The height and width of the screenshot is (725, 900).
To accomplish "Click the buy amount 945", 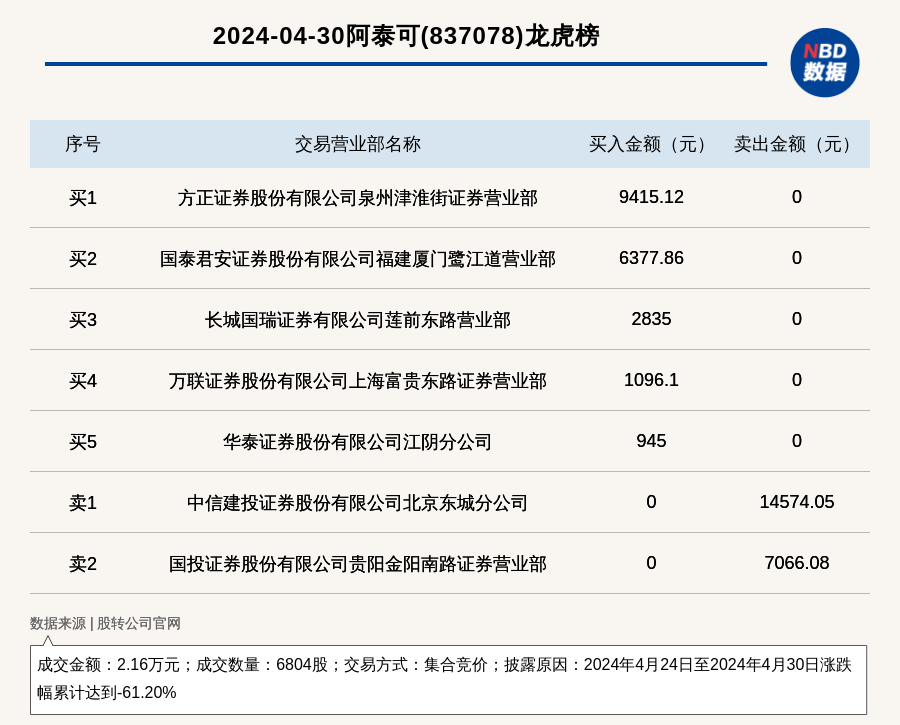I will click(651, 441).
